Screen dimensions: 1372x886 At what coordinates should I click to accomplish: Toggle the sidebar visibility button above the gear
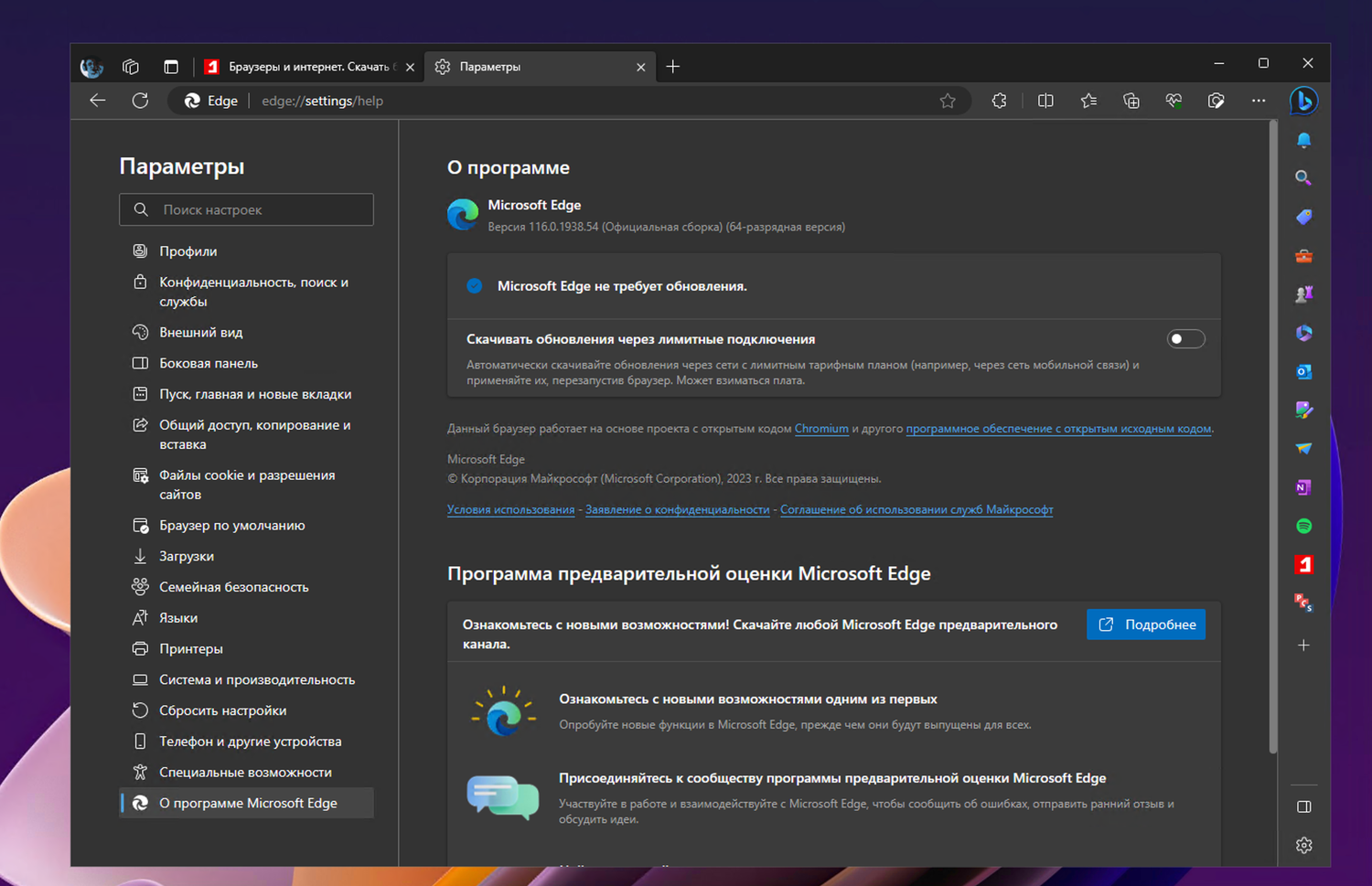[1304, 806]
